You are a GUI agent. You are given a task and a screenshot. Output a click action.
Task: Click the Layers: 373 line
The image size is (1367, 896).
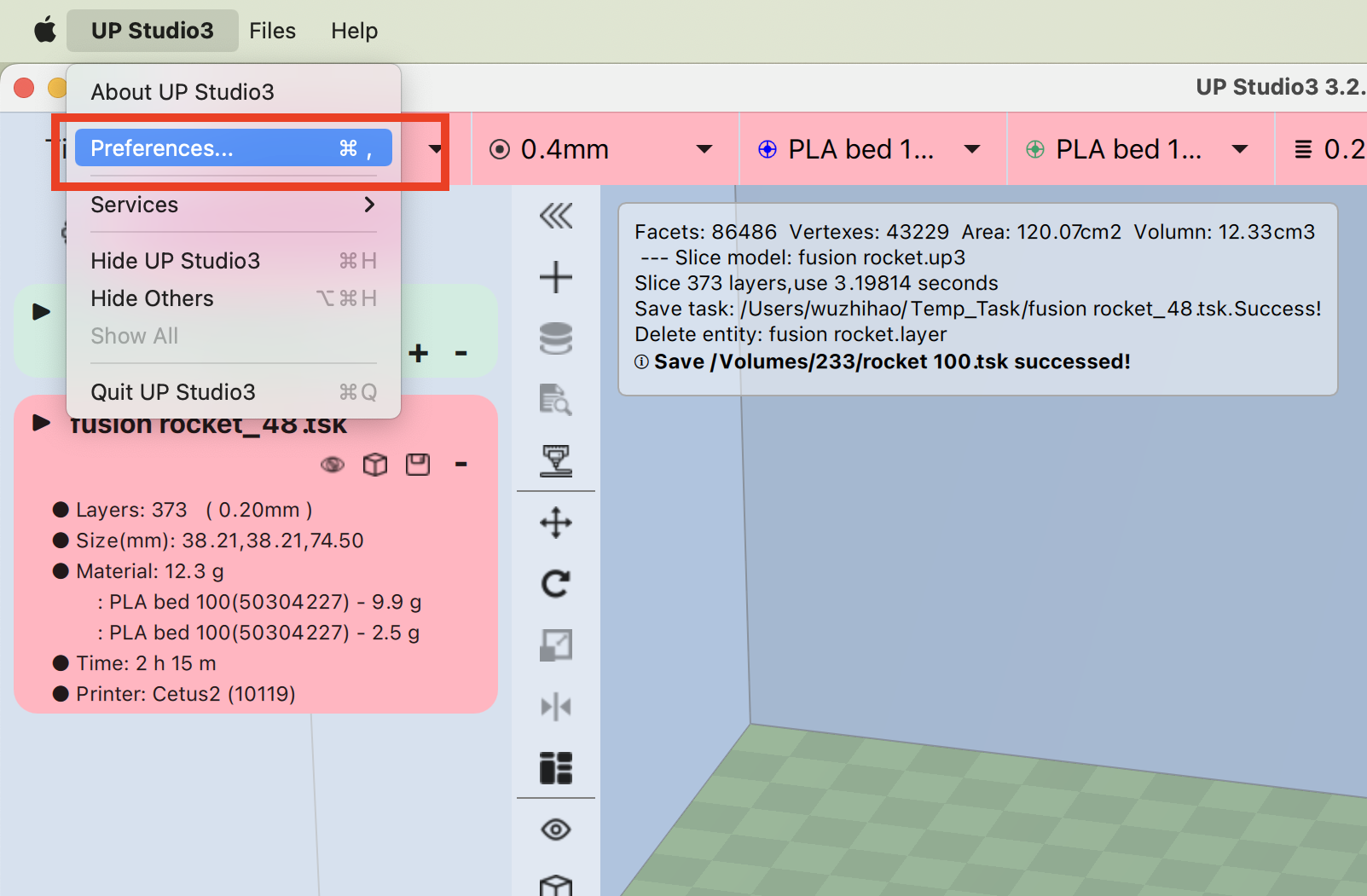tap(182, 510)
